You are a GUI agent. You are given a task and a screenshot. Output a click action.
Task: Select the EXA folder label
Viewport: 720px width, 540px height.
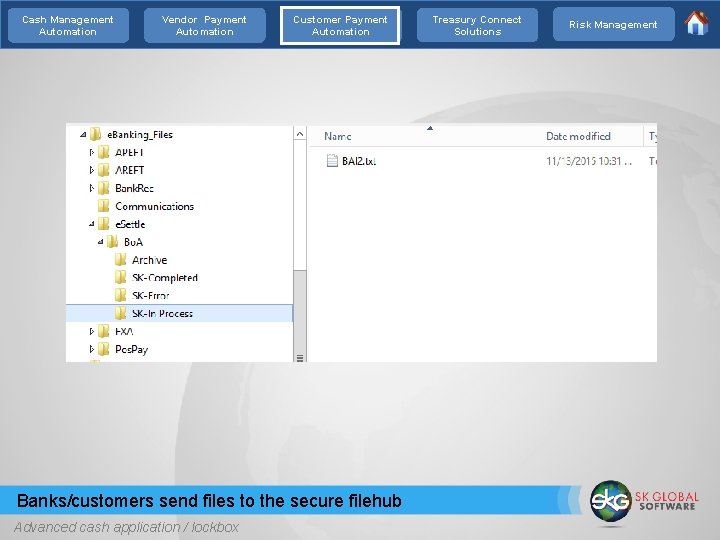tap(124, 332)
